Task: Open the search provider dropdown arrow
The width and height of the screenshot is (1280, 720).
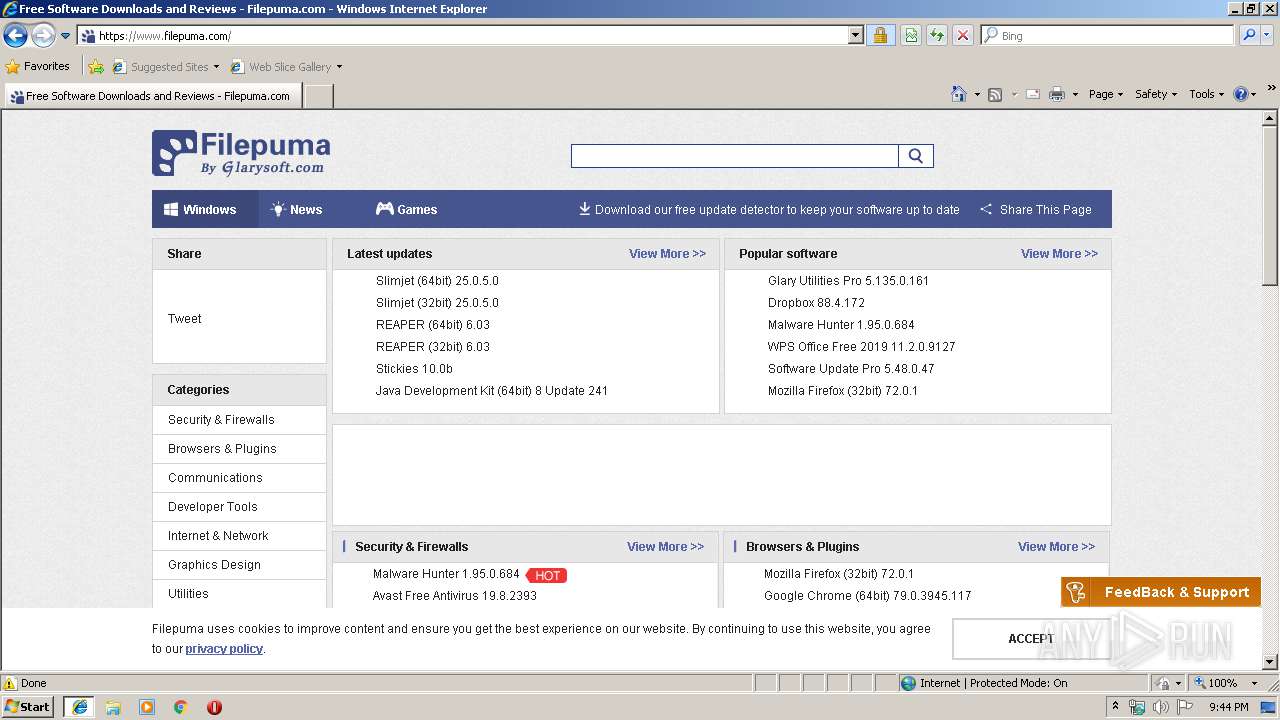Action: click(x=1267, y=36)
